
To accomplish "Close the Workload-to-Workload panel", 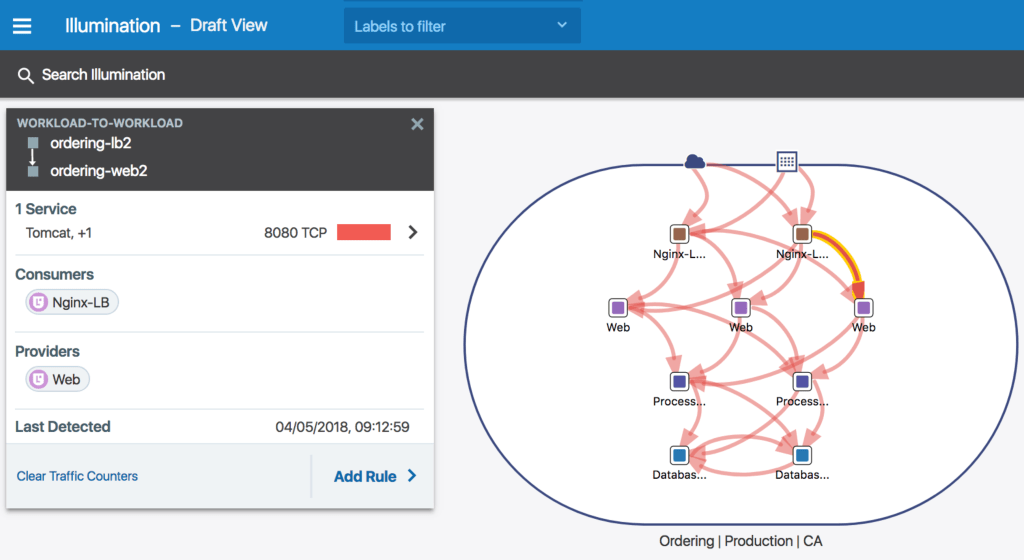I will (417, 124).
